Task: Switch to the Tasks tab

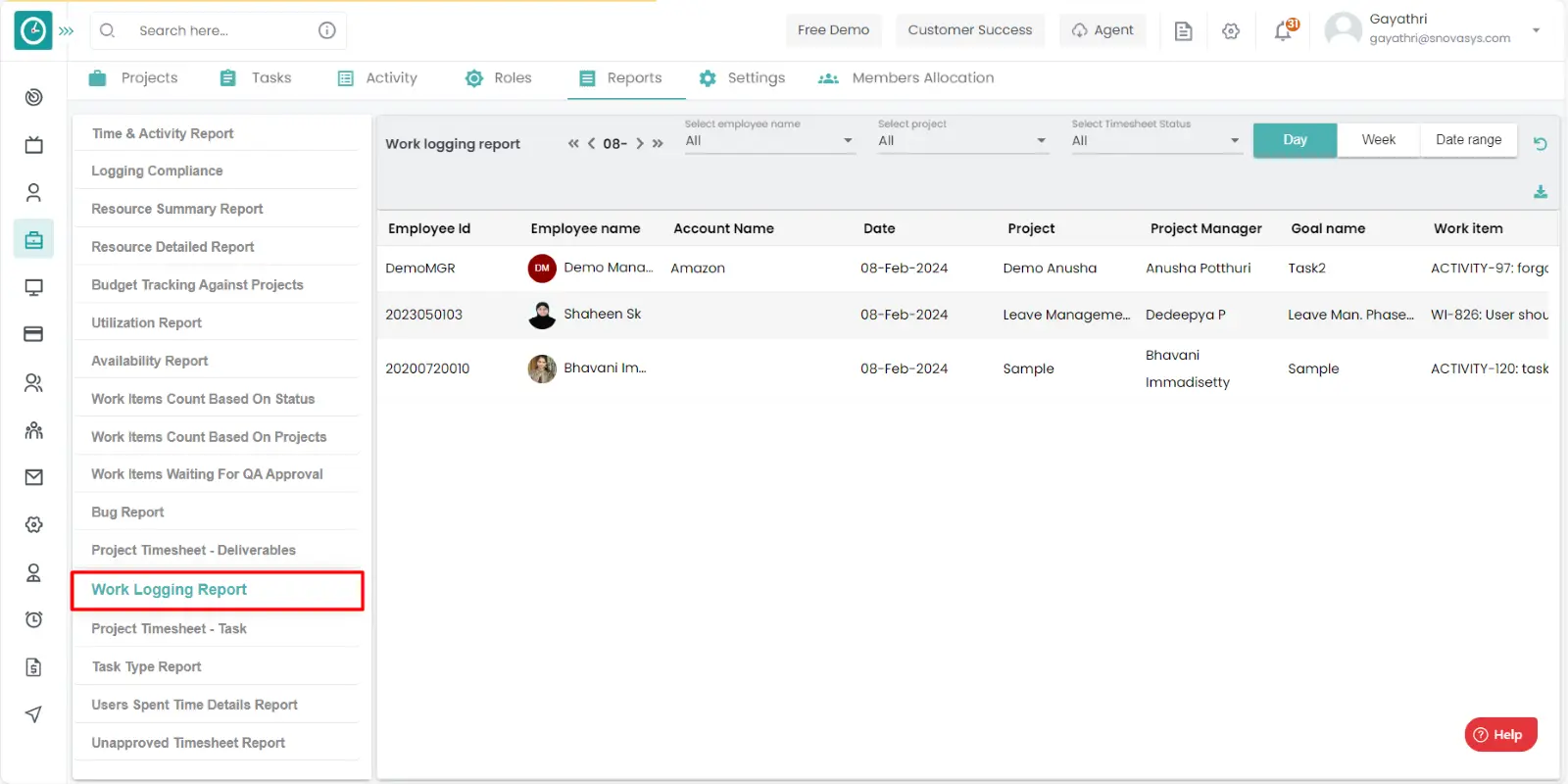Action: point(256,78)
